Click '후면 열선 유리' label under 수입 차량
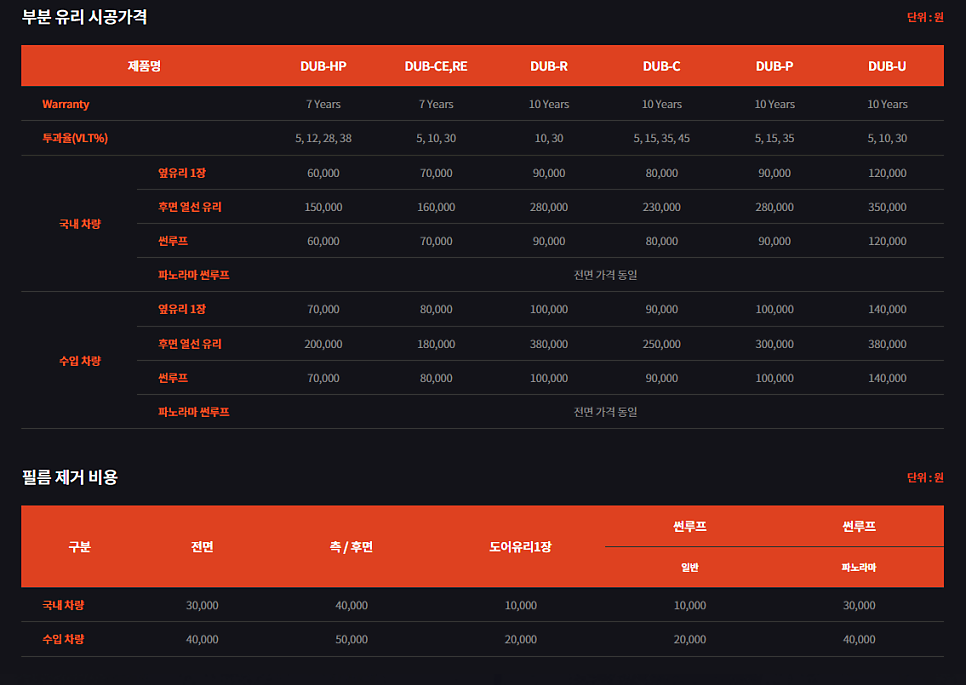The height and width of the screenshot is (685, 966). 190,344
